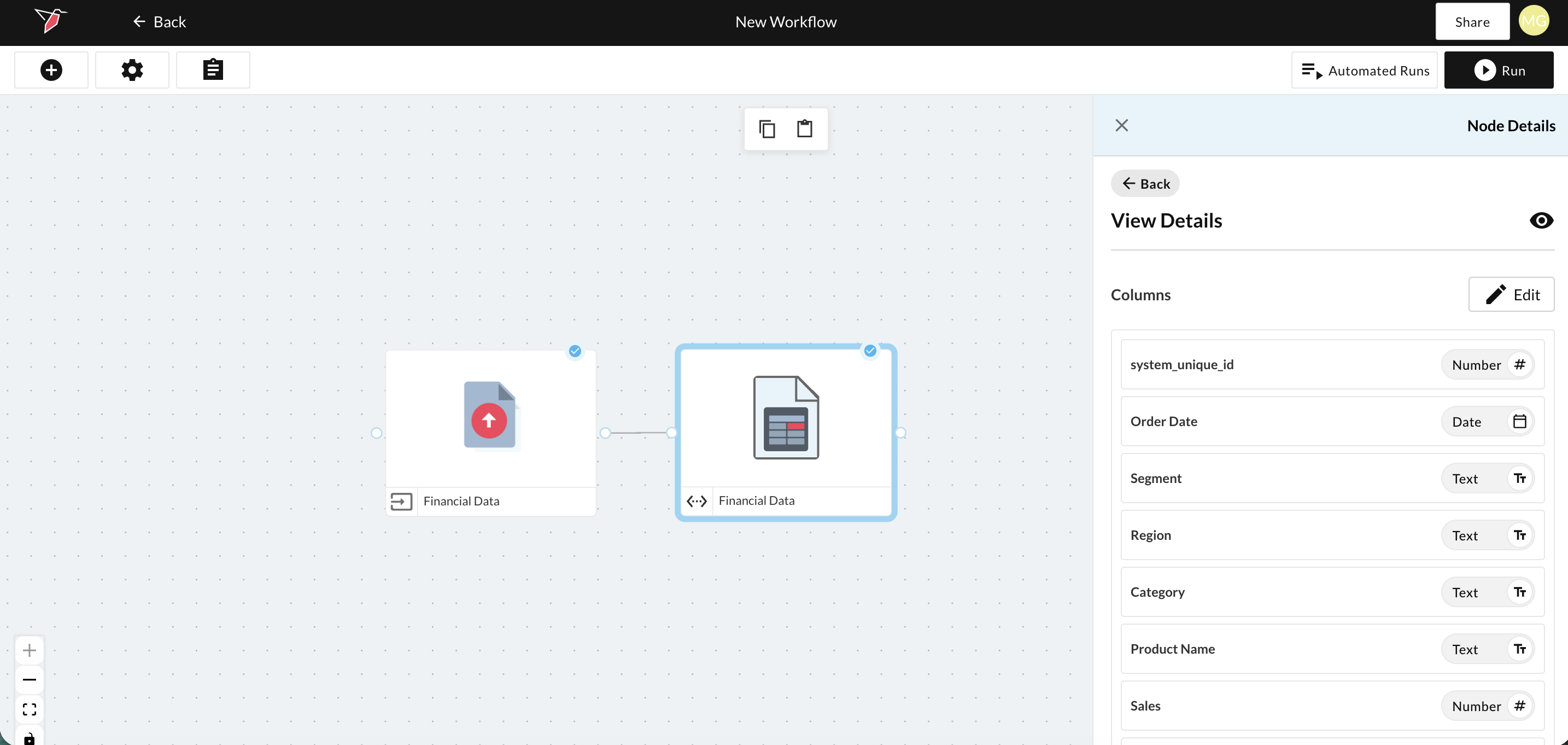1568x745 pixels.
Task: Toggle the View Details eye icon
Action: pyautogui.click(x=1541, y=220)
